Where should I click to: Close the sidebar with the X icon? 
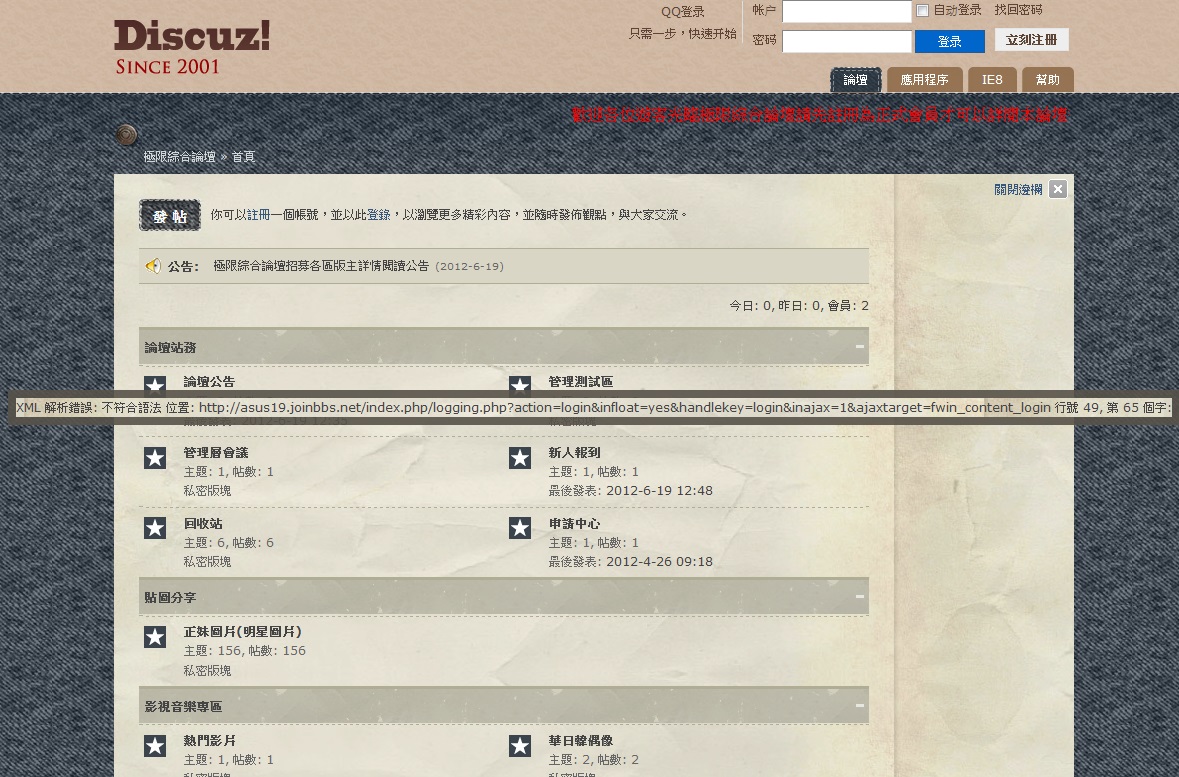click(1058, 189)
